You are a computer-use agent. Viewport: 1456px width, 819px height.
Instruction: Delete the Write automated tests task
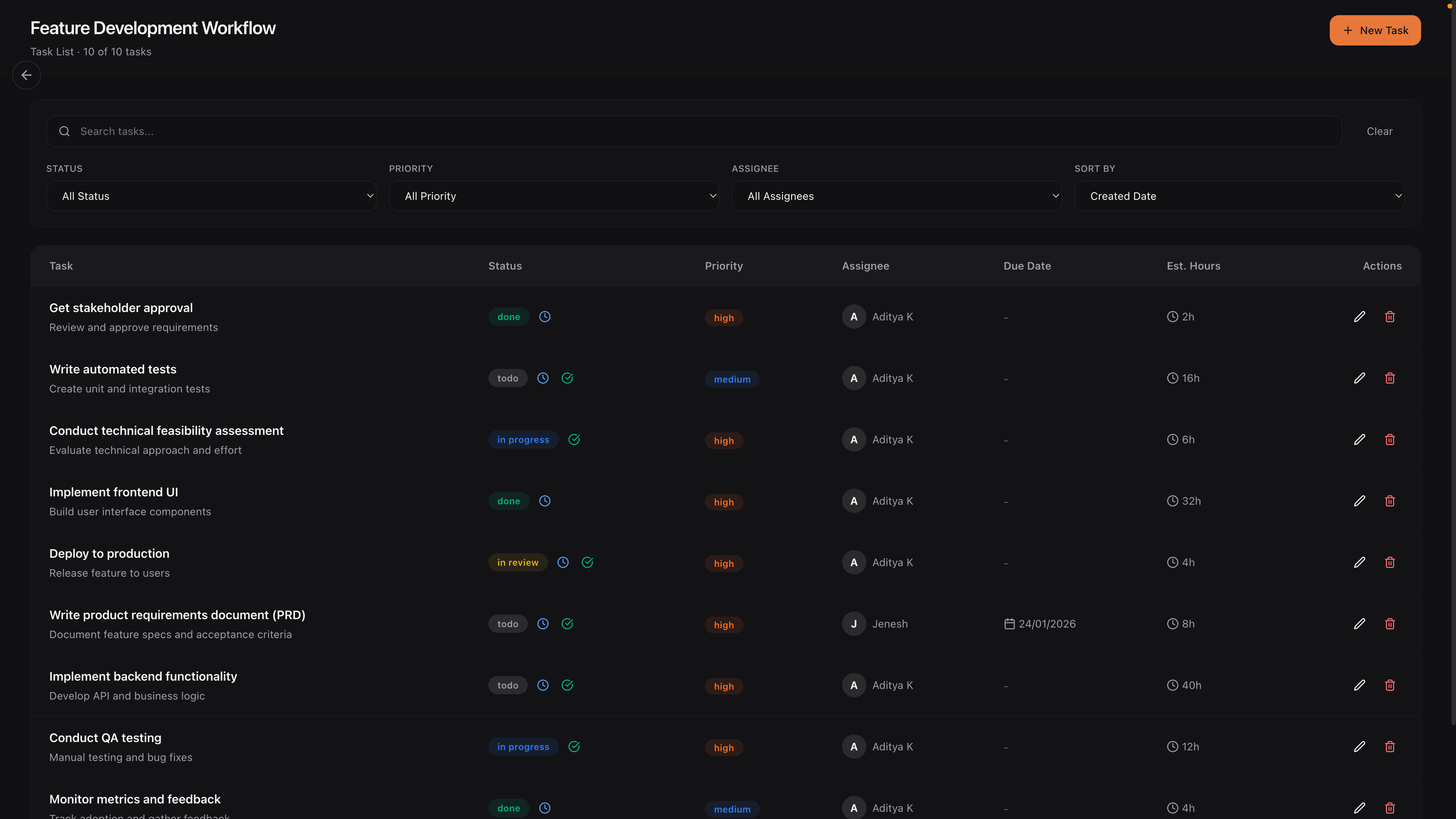click(x=1390, y=378)
